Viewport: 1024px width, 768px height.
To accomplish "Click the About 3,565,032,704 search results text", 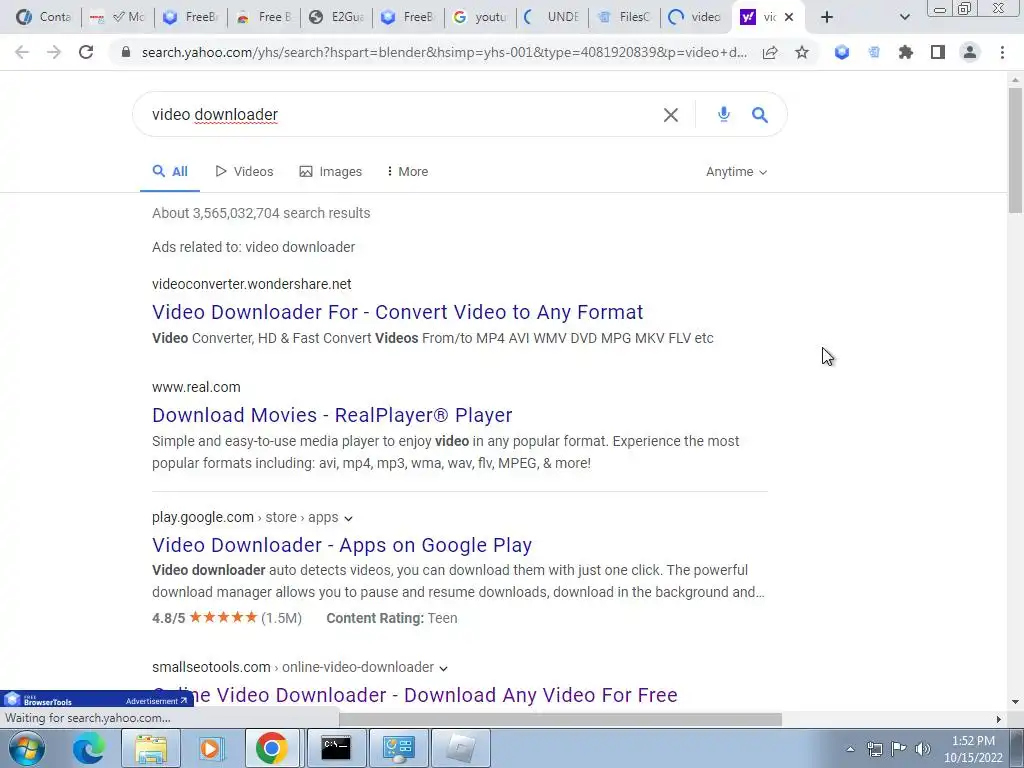I will coord(261,214).
